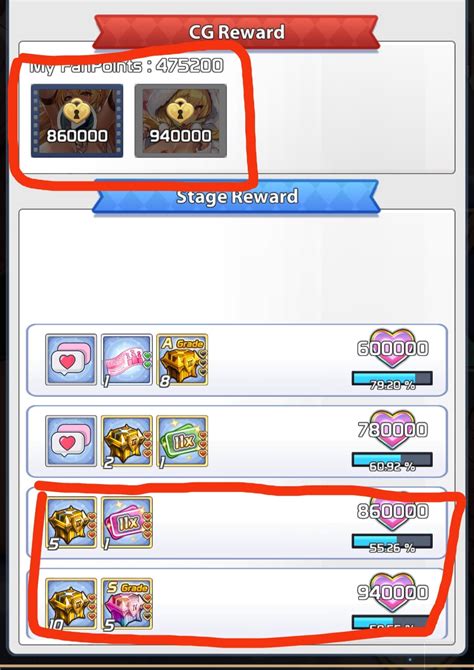Select the gold chest with quantity 5

(71, 522)
